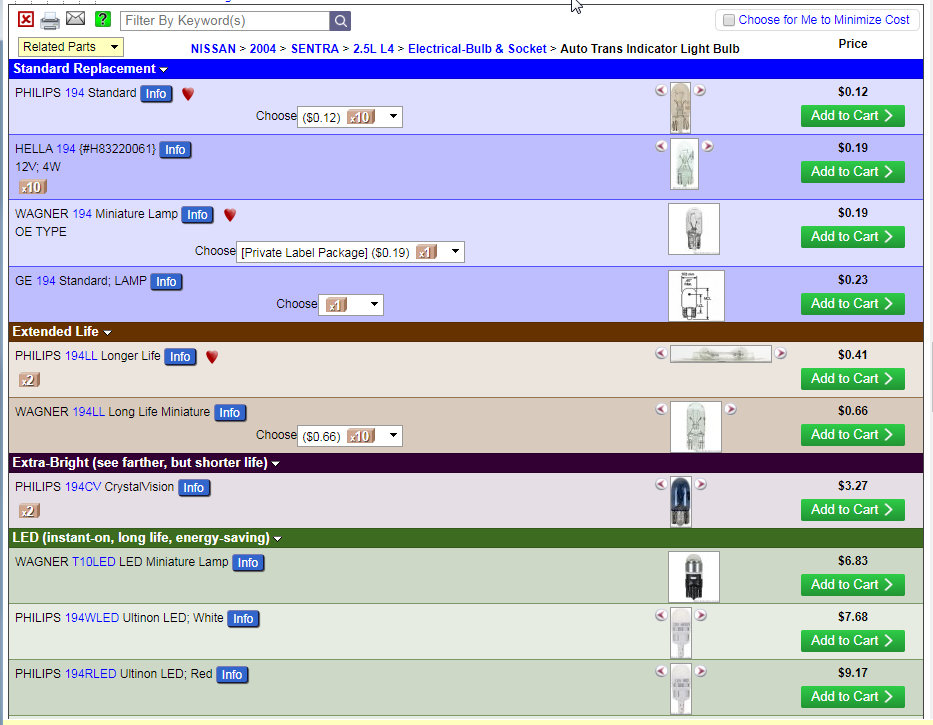Open the green question mark help icon

pyautogui.click(x=102, y=19)
